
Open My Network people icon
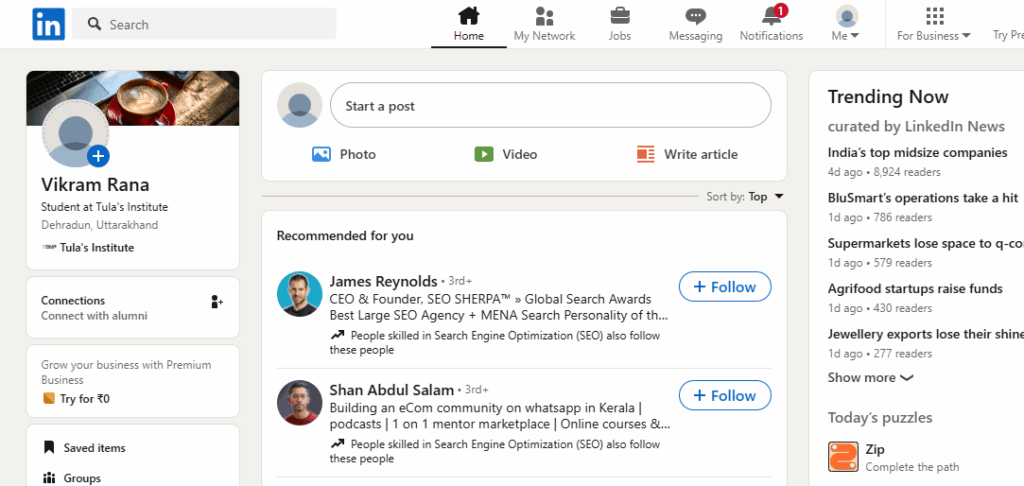click(544, 16)
